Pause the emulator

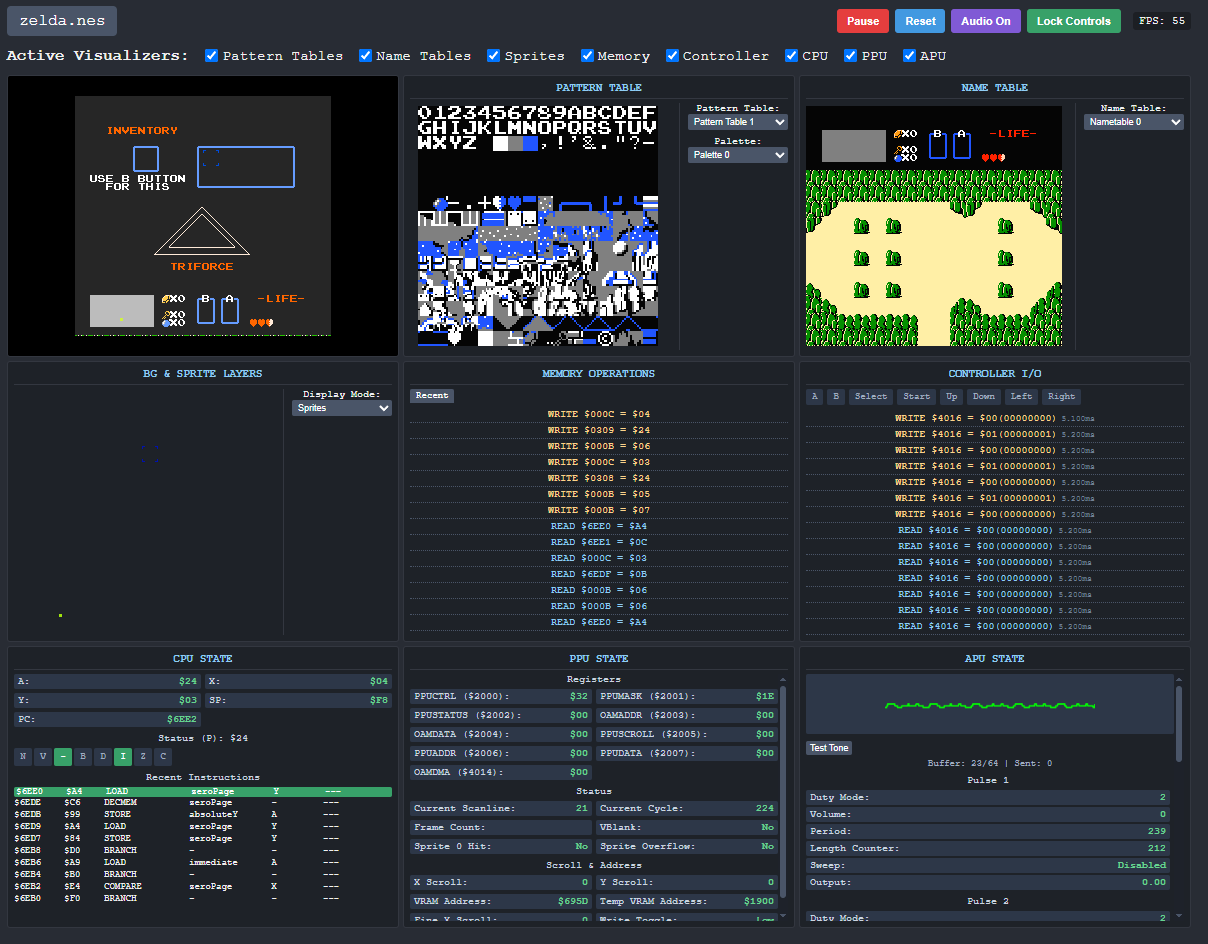(x=862, y=20)
